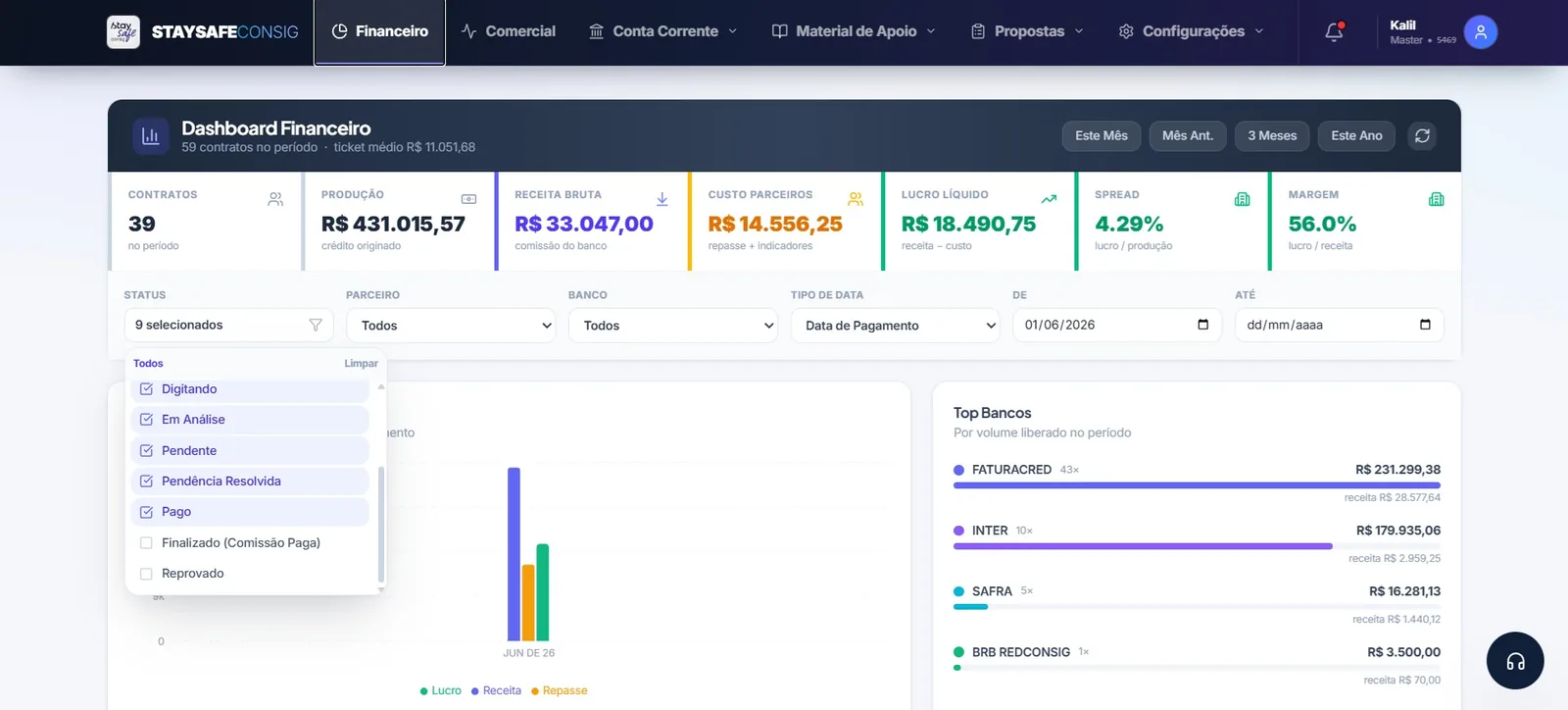Open the Comercial tab

pos(509,31)
